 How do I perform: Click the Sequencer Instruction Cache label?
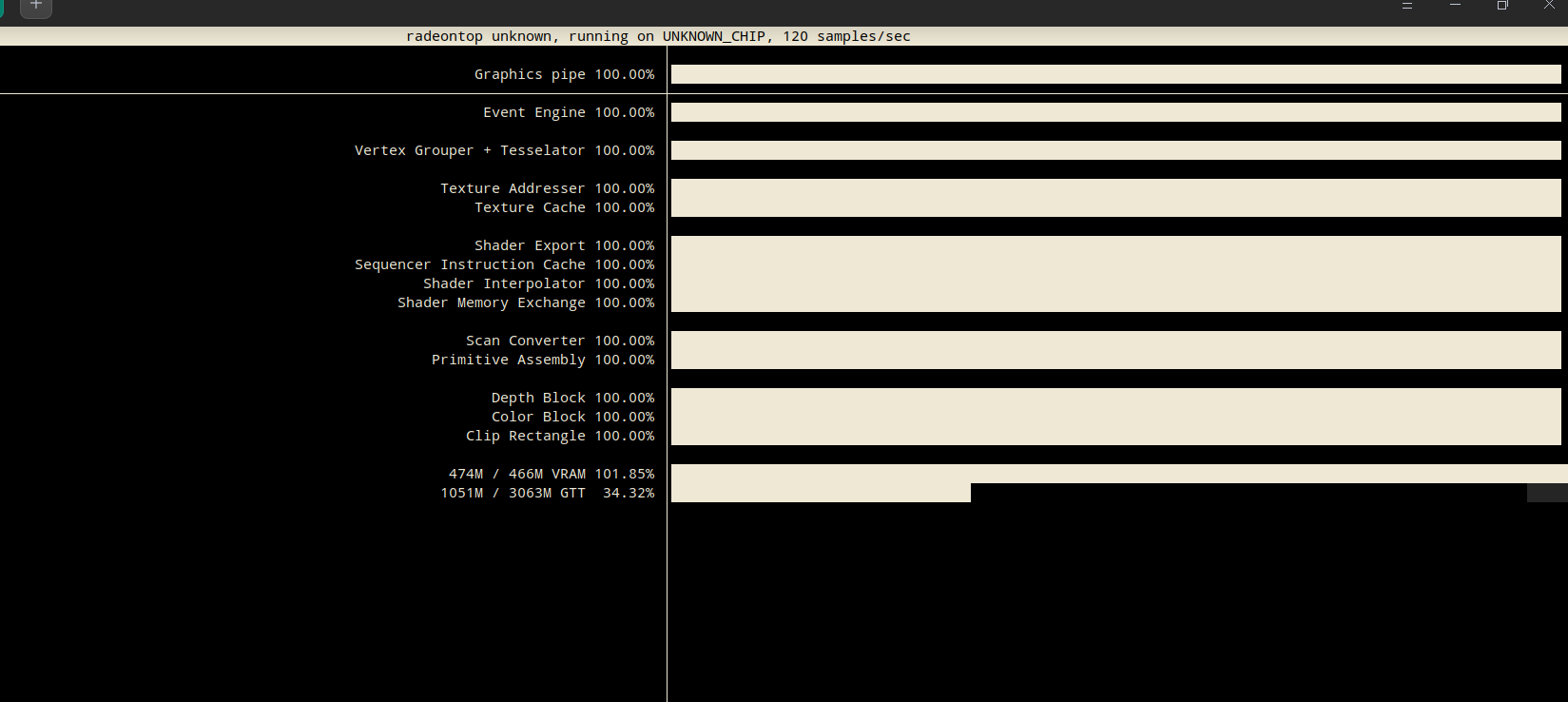click(x=470, y=264)
